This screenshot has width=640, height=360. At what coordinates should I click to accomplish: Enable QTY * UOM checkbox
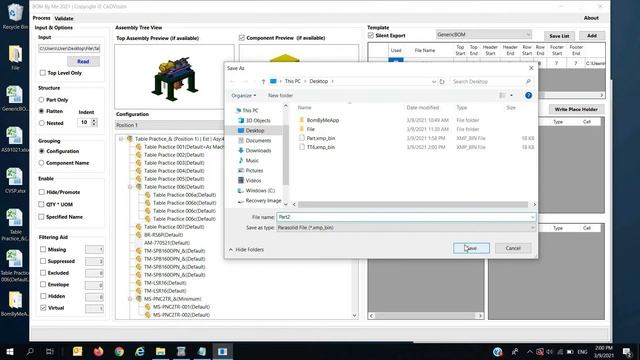[x=42, y=204]
